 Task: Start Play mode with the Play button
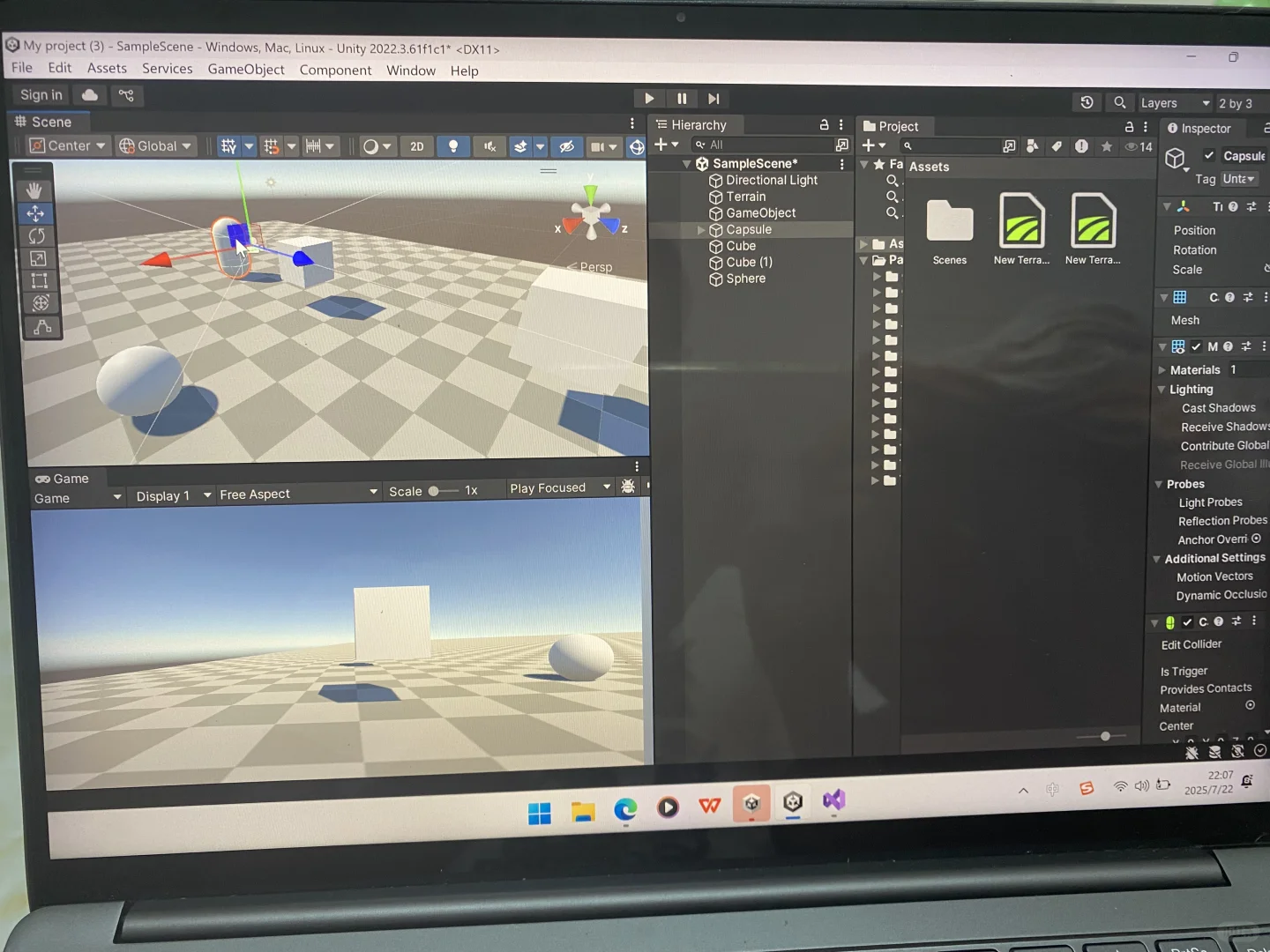tap(649, 99)
